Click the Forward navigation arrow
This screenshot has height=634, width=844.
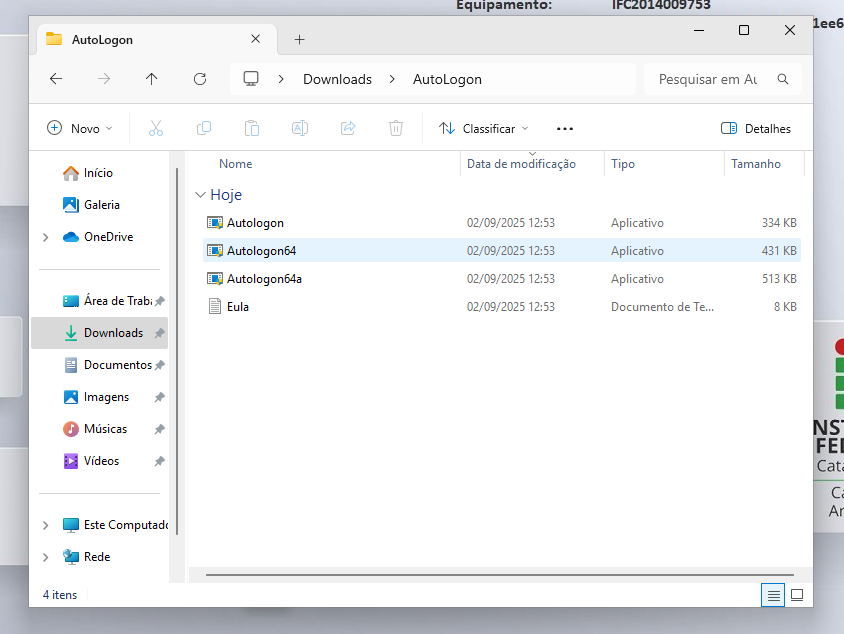click(104, 79)
